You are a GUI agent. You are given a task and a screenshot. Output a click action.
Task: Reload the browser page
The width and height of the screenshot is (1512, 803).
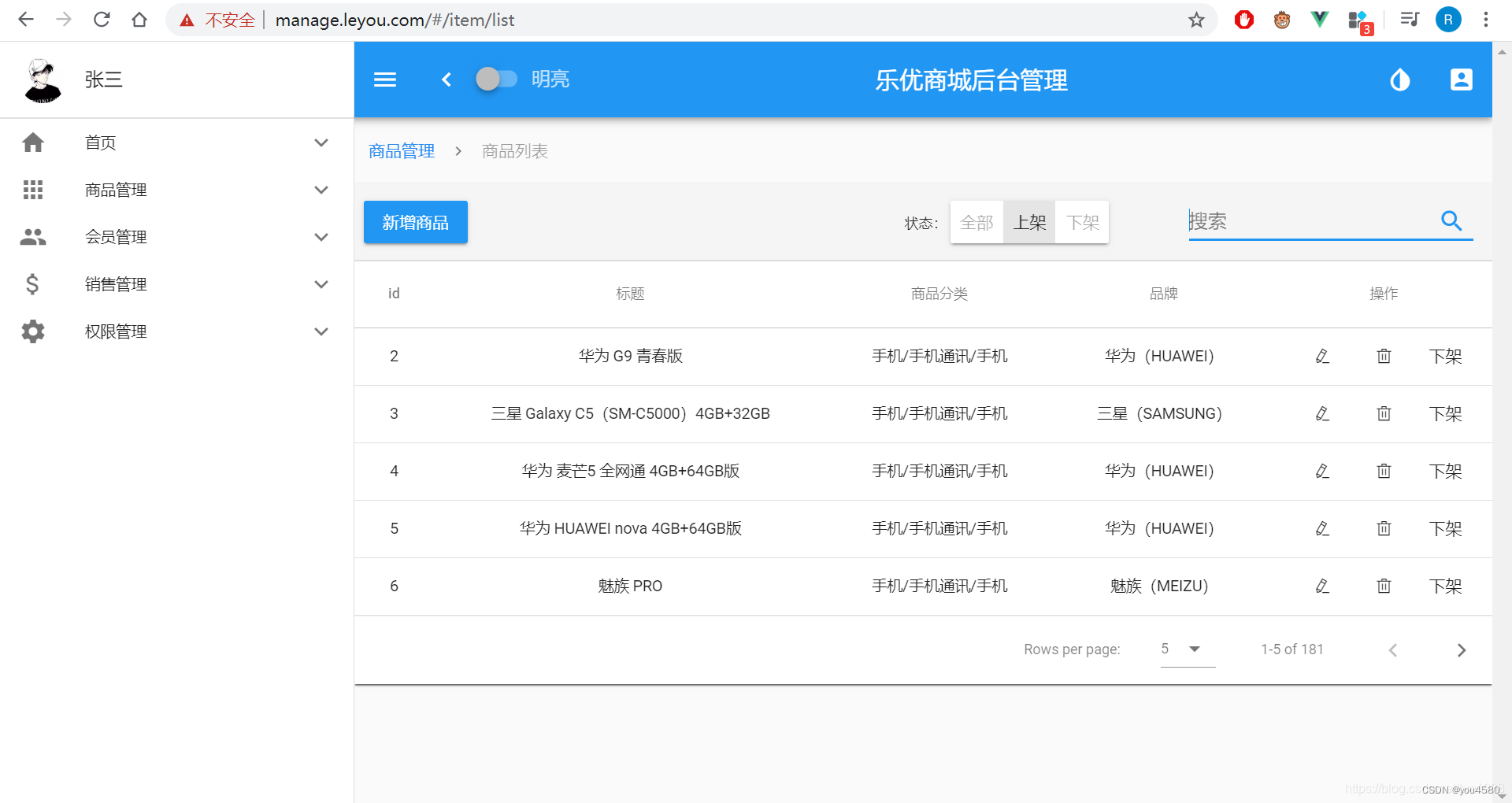pyautogui.click(x=102, y=20)
